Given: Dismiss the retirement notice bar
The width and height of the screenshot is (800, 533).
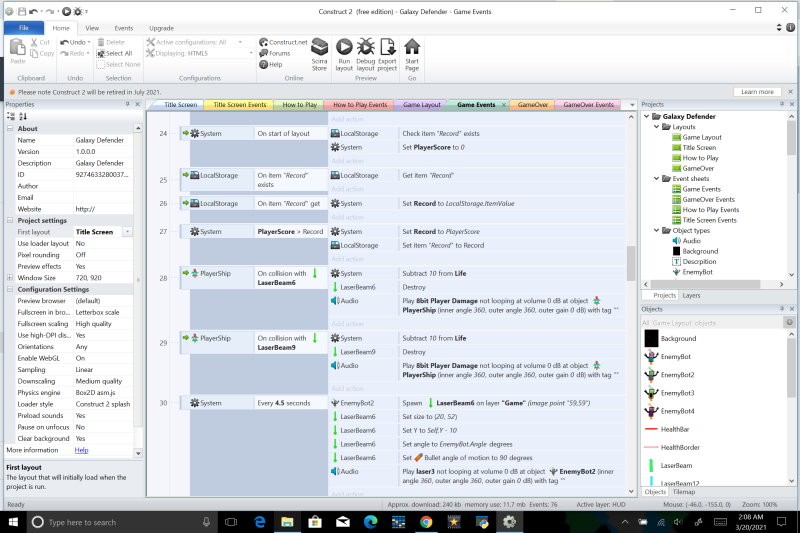Looking at the screenshot, I should tap(790, 92).
